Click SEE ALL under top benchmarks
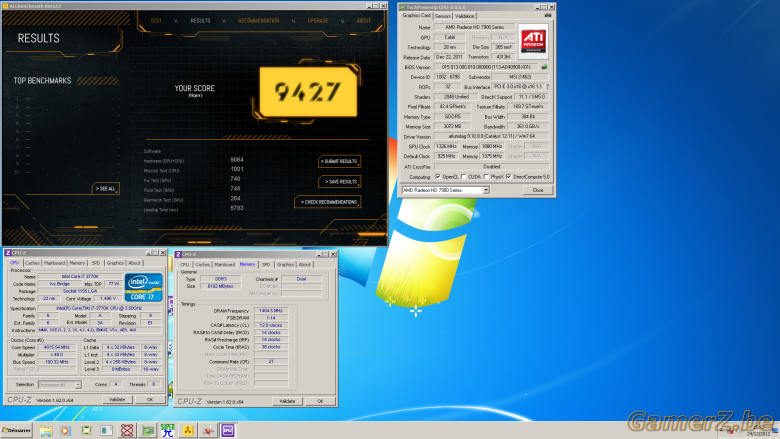Image resolution: width=780 pixels, height=439 pixels. click(105, 189)
